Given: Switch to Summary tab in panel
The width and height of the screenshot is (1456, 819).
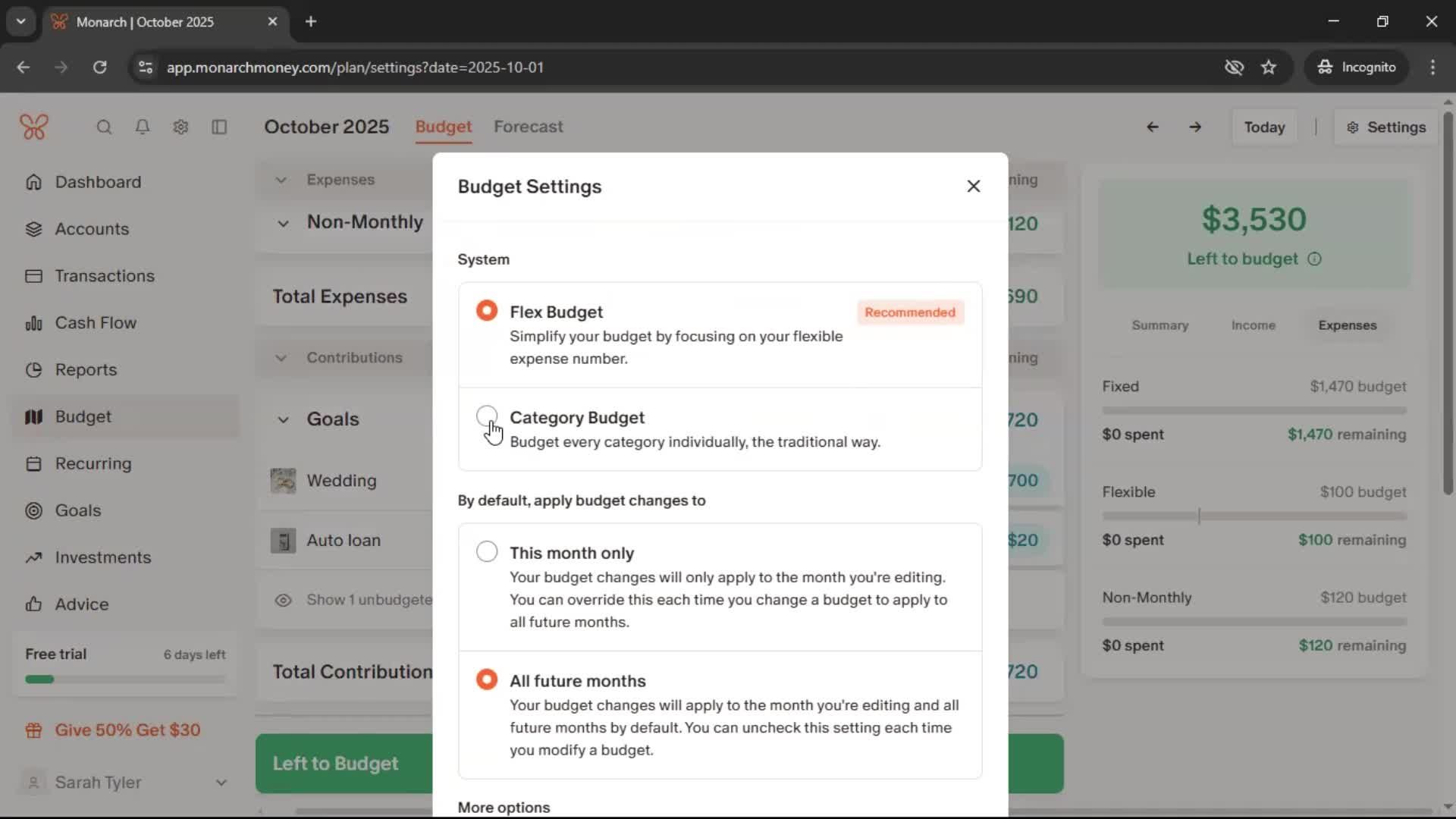Looking at the screenshot, I should [x=1159, y=325].
